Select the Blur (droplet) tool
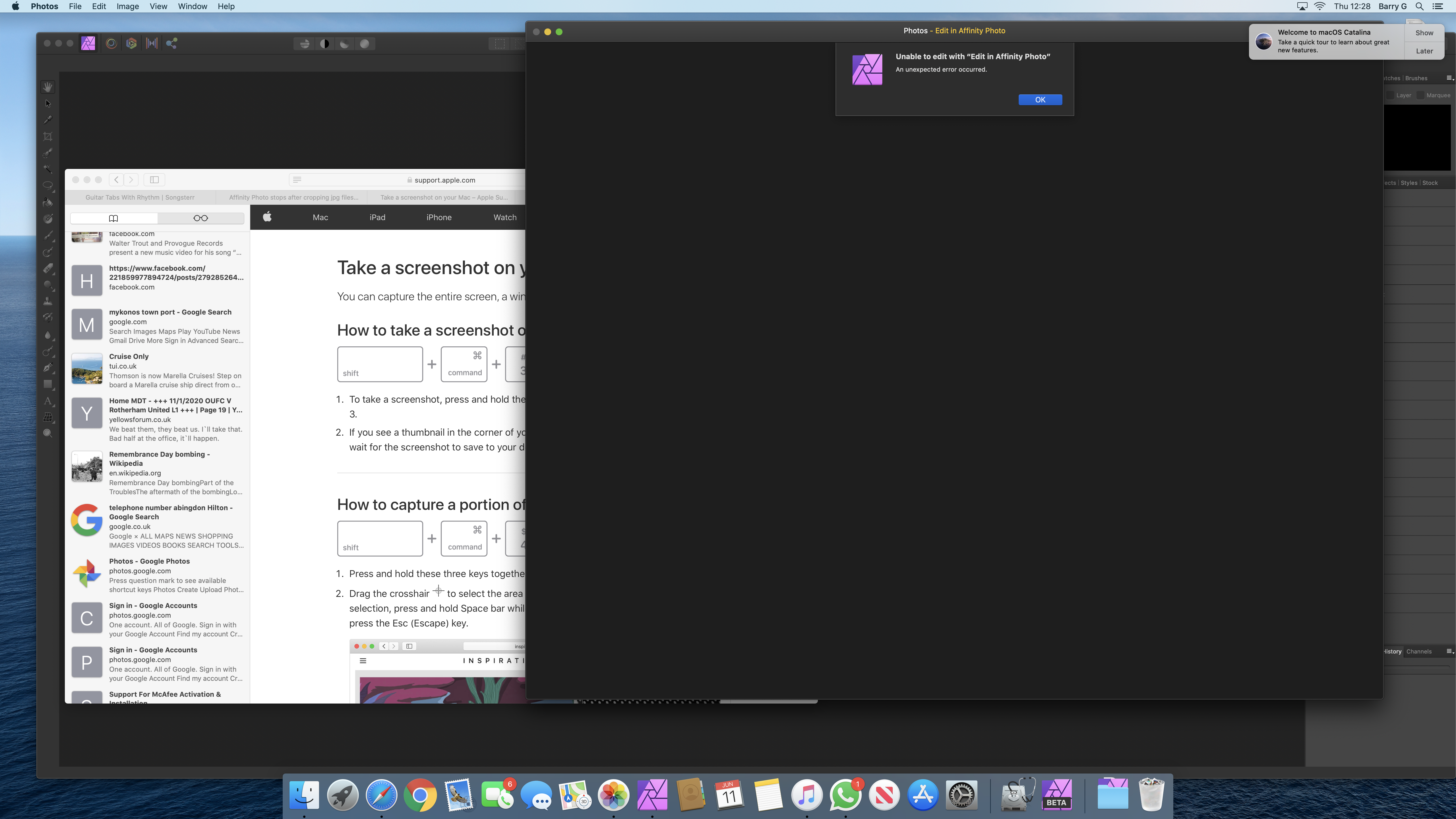 coord(48,335)
